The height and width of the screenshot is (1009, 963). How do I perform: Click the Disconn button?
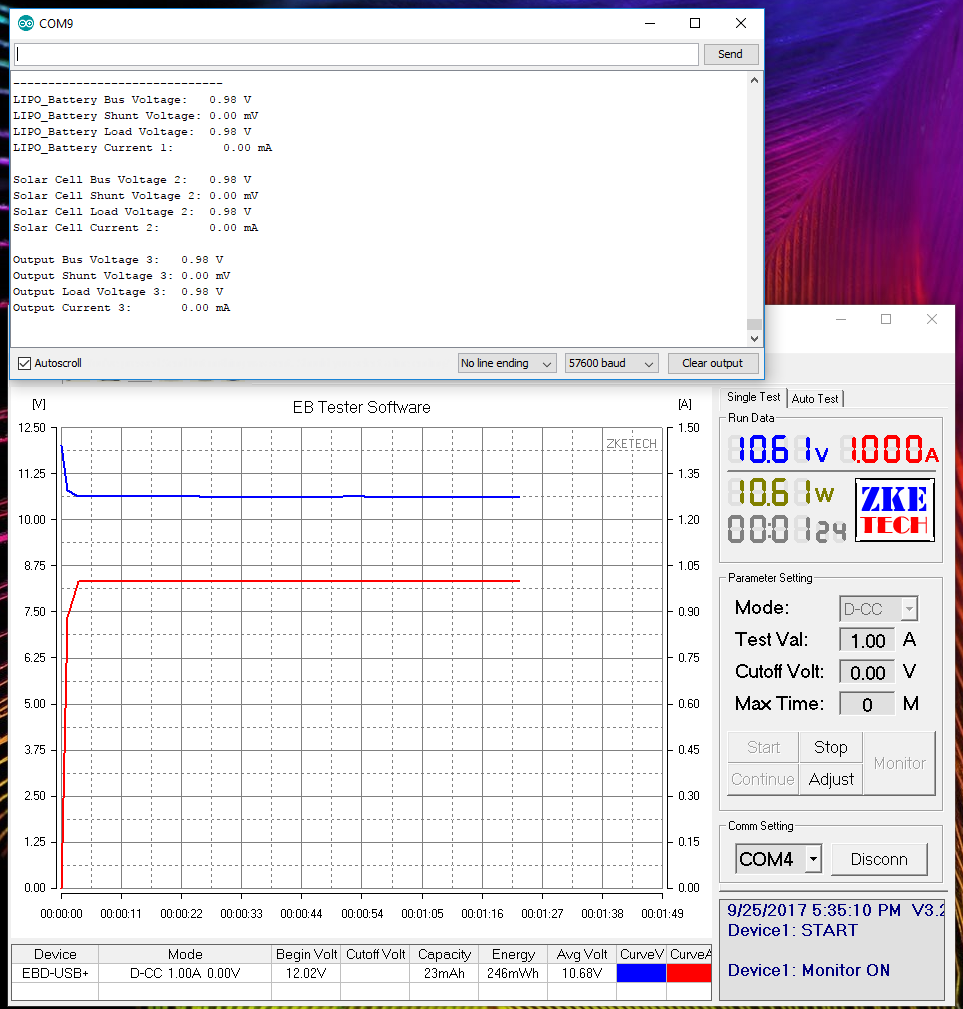(x=879, y=859)
